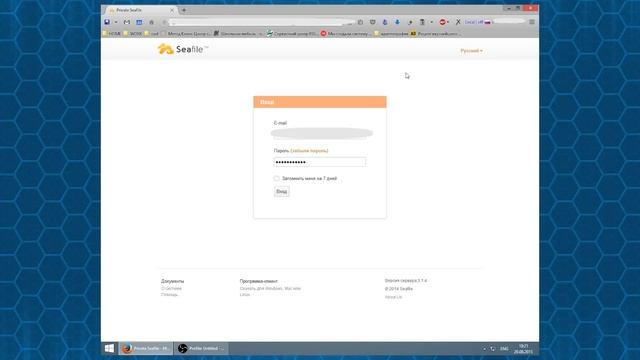Click the Pocket shield toolbar icon

[x=373, y=22]
